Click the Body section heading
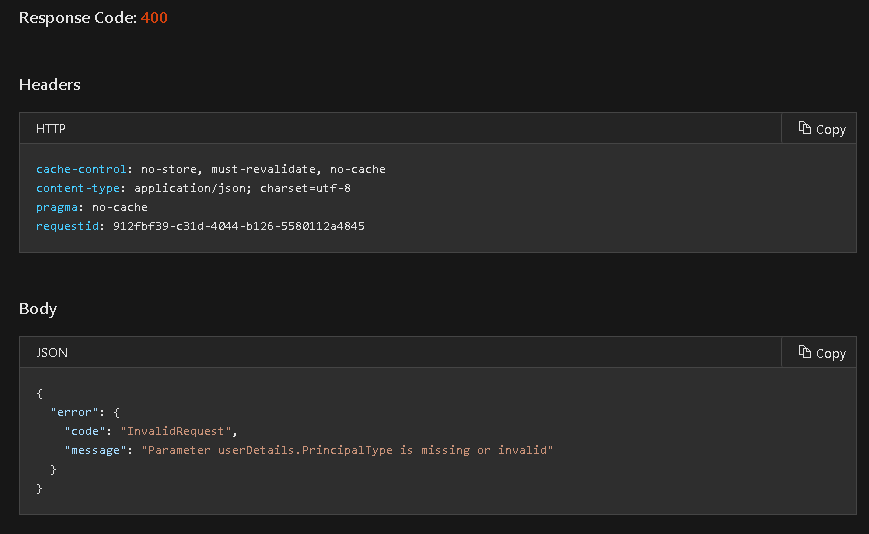The width and height of the screenshot is (869, 534). click(x=38, y=309)
